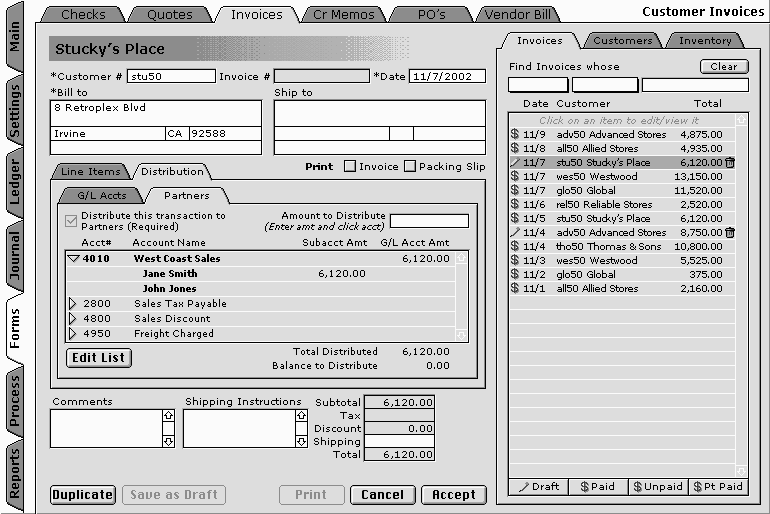Switch to the Line Items tab
The width and height of the screenshot is (770, 514).
point(91,171)
